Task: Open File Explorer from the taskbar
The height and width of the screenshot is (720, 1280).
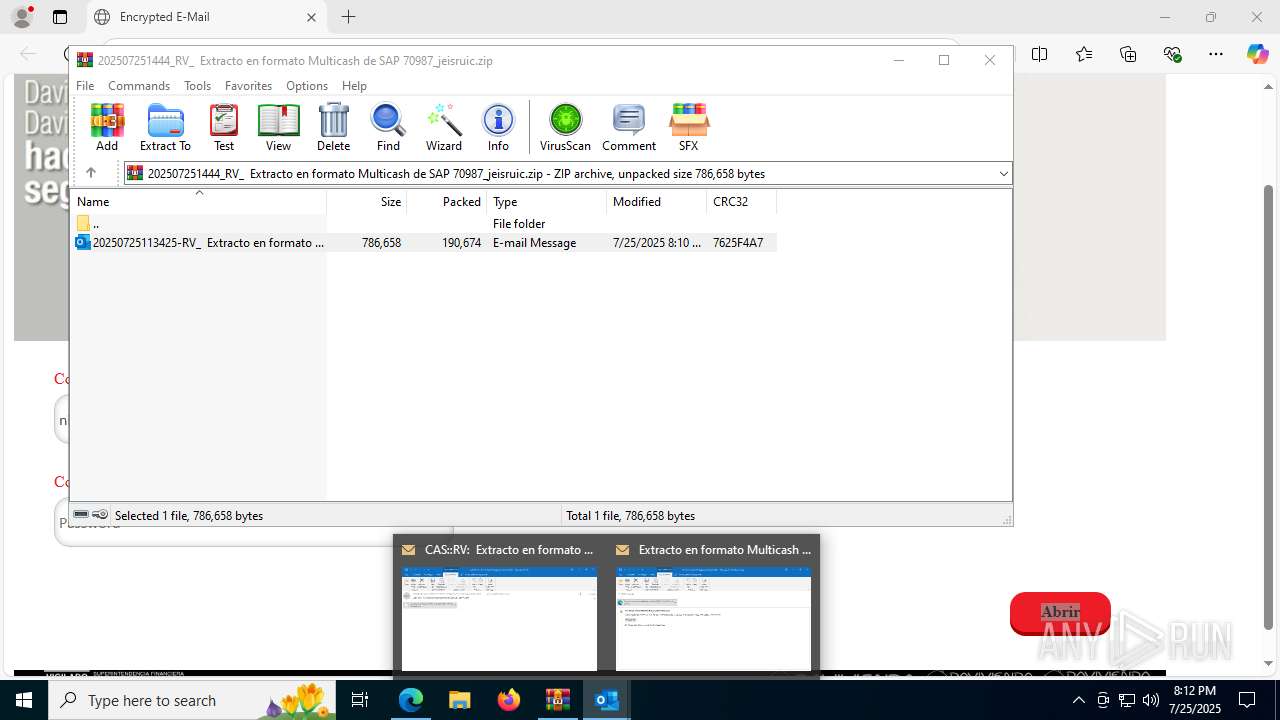Action: (460, 700)
